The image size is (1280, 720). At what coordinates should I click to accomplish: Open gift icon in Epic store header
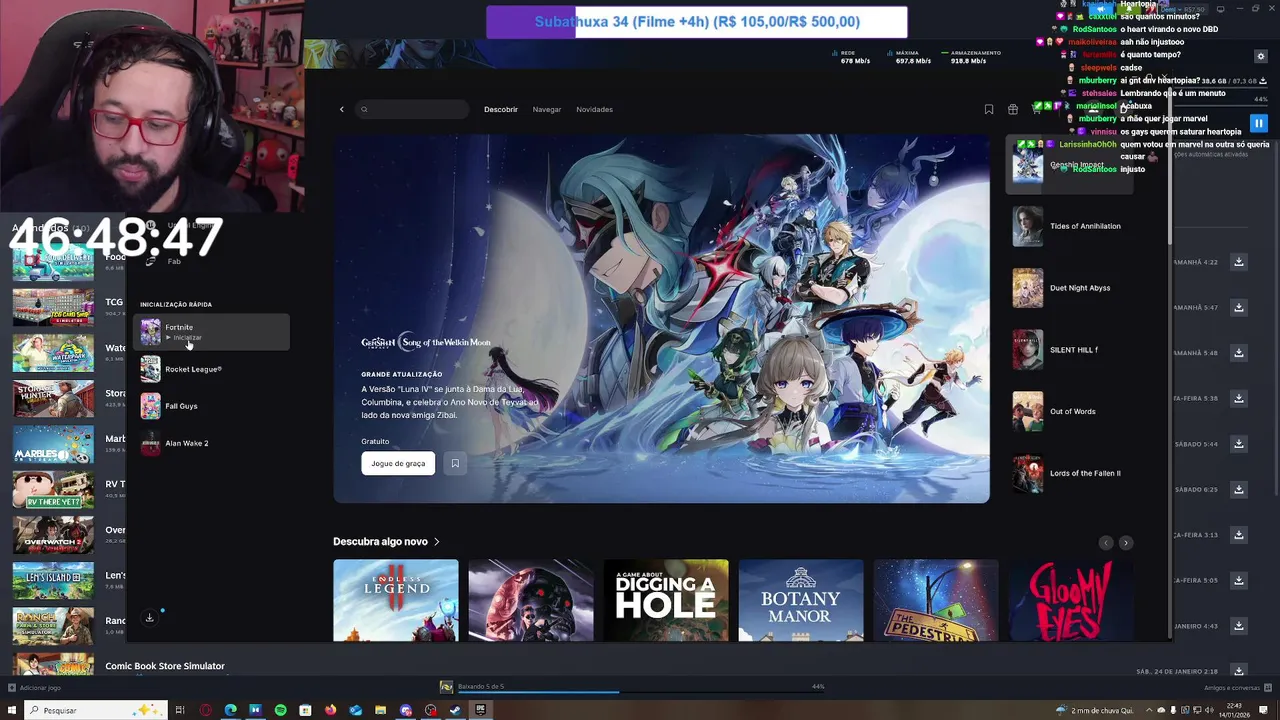pyautogui.click(x=1013, y=109)
